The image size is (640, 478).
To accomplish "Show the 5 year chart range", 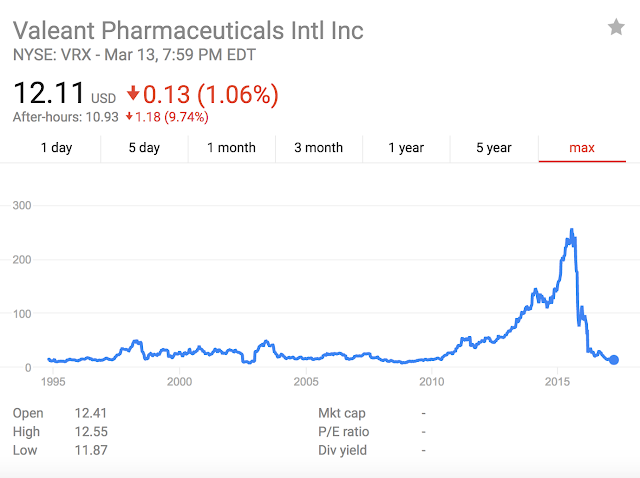I will click(494, 148).
